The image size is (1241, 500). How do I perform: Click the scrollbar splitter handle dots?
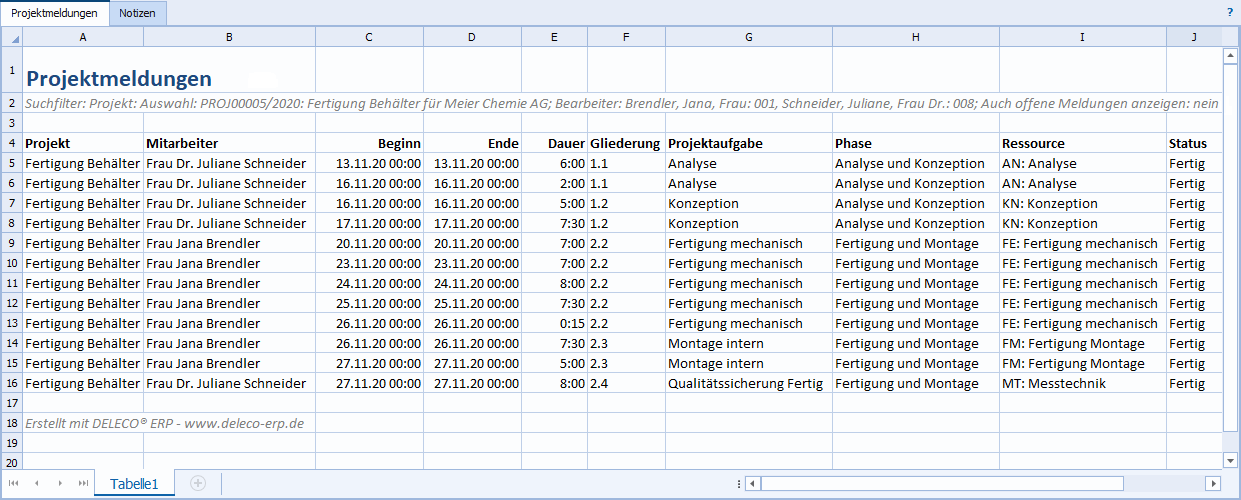coord(738,484)
